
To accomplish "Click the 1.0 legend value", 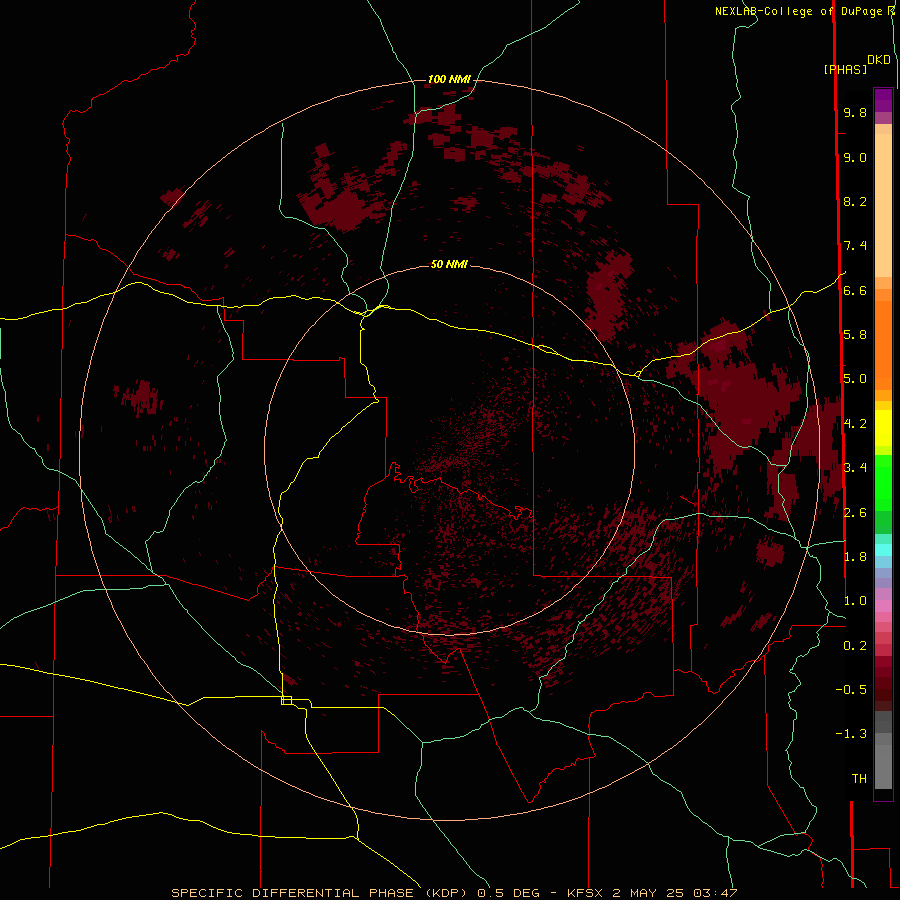I will coord(855,602).
